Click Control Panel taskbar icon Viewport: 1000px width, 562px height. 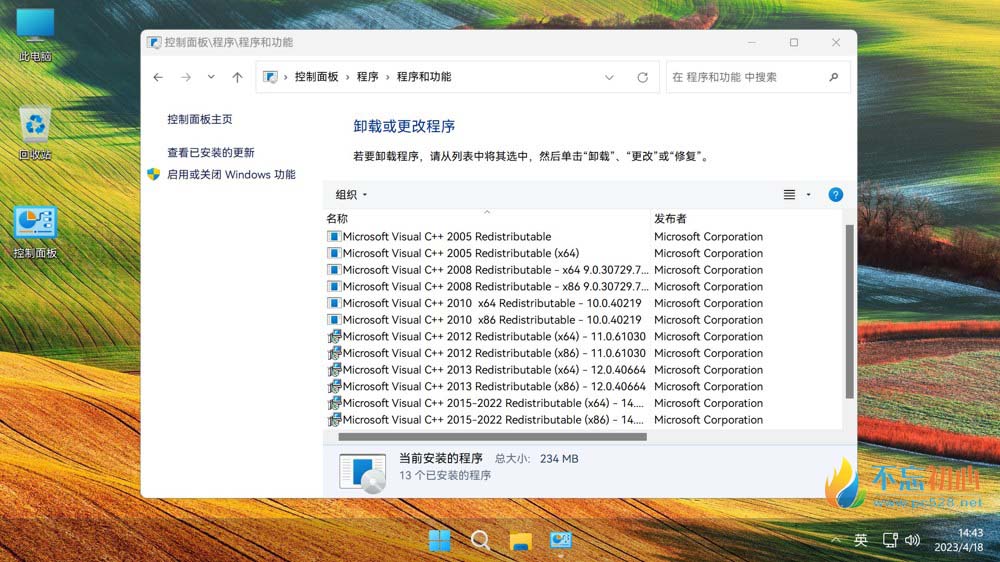point(561,540)
